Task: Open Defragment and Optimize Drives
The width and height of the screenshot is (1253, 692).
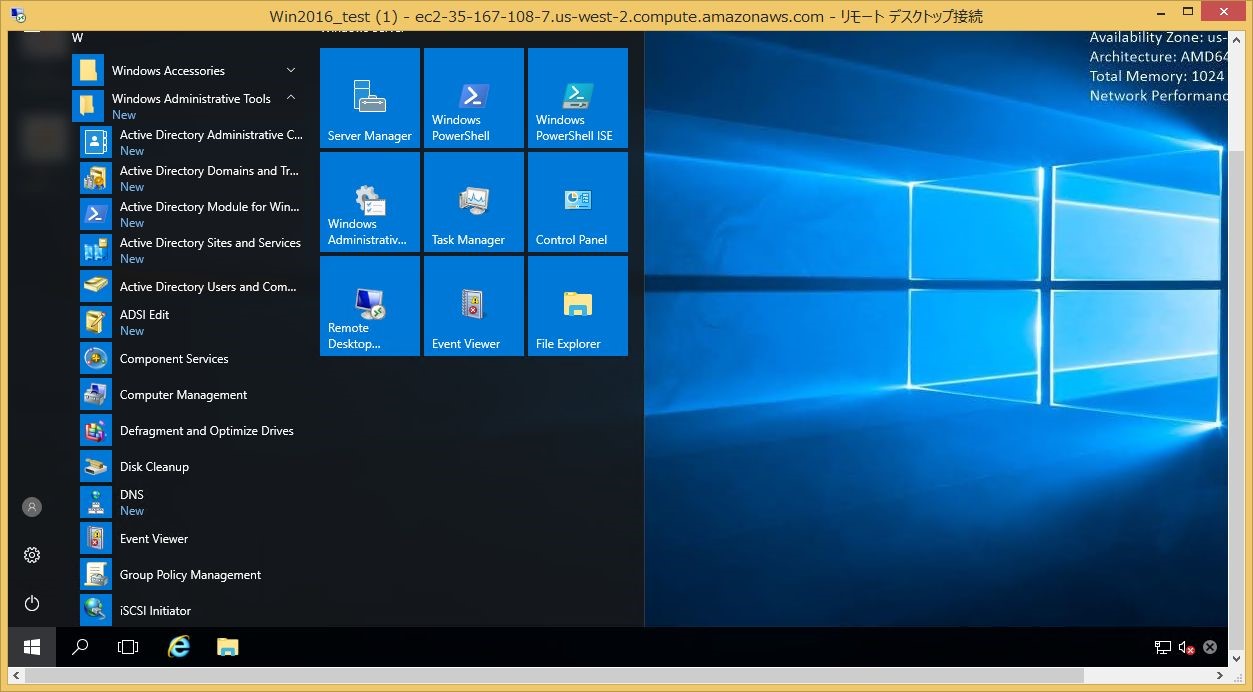Action: pyautogui.click(x=192, y=430)
